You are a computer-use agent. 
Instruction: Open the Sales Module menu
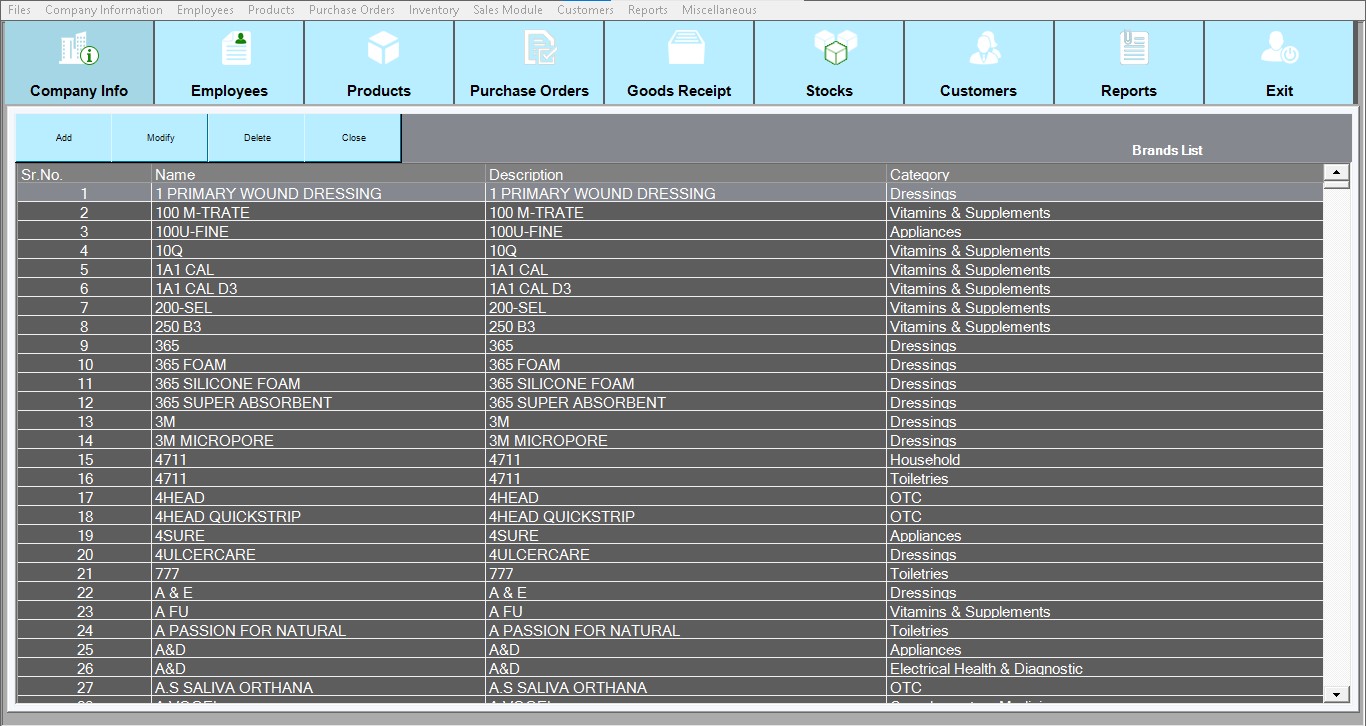[x=507, y=10]
